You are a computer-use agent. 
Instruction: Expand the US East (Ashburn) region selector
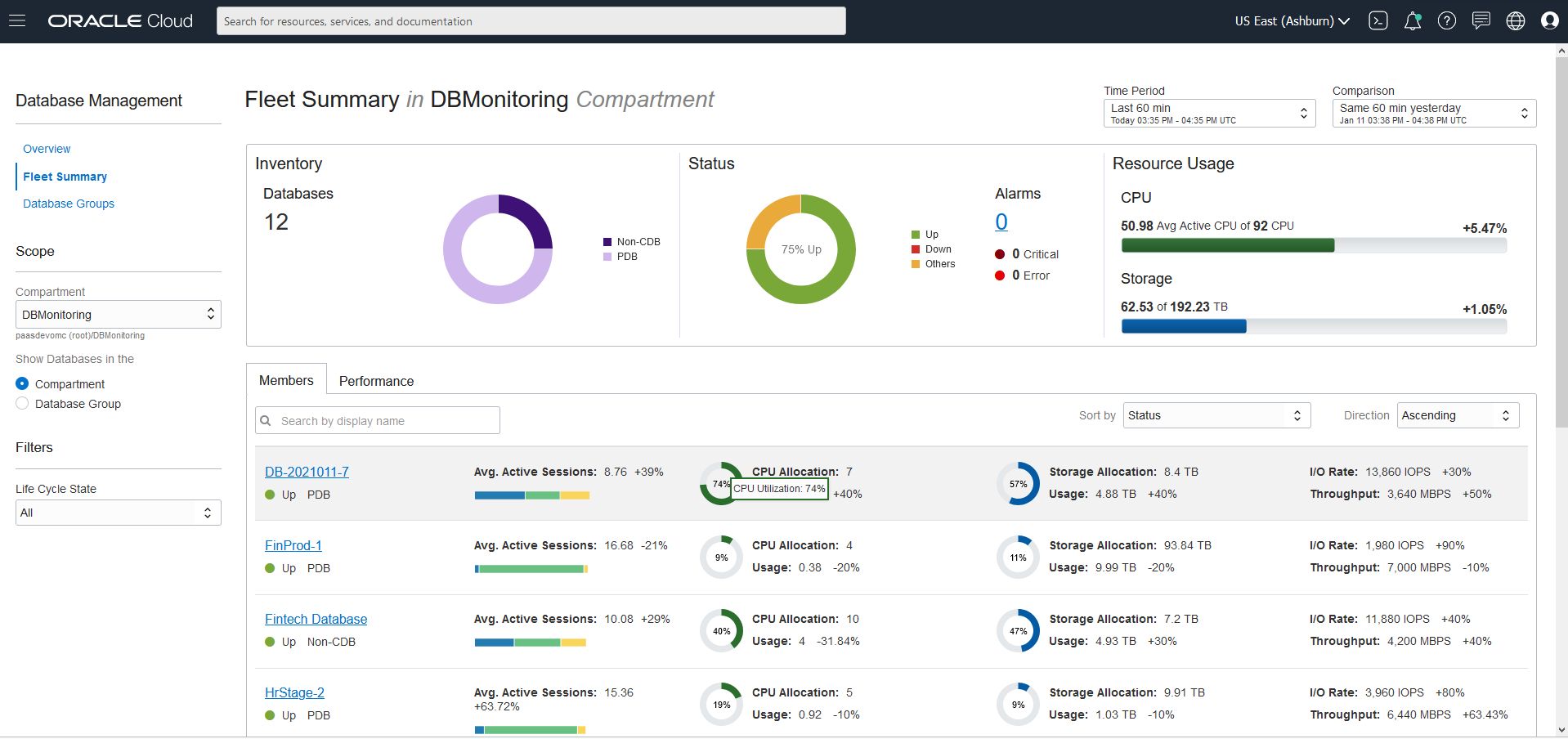tap(1292, 21)
